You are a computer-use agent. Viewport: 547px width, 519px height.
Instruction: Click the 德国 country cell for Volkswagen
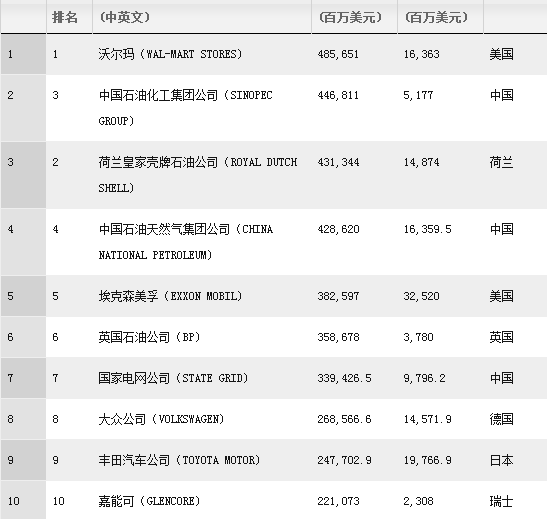click(x=501, y=419)
